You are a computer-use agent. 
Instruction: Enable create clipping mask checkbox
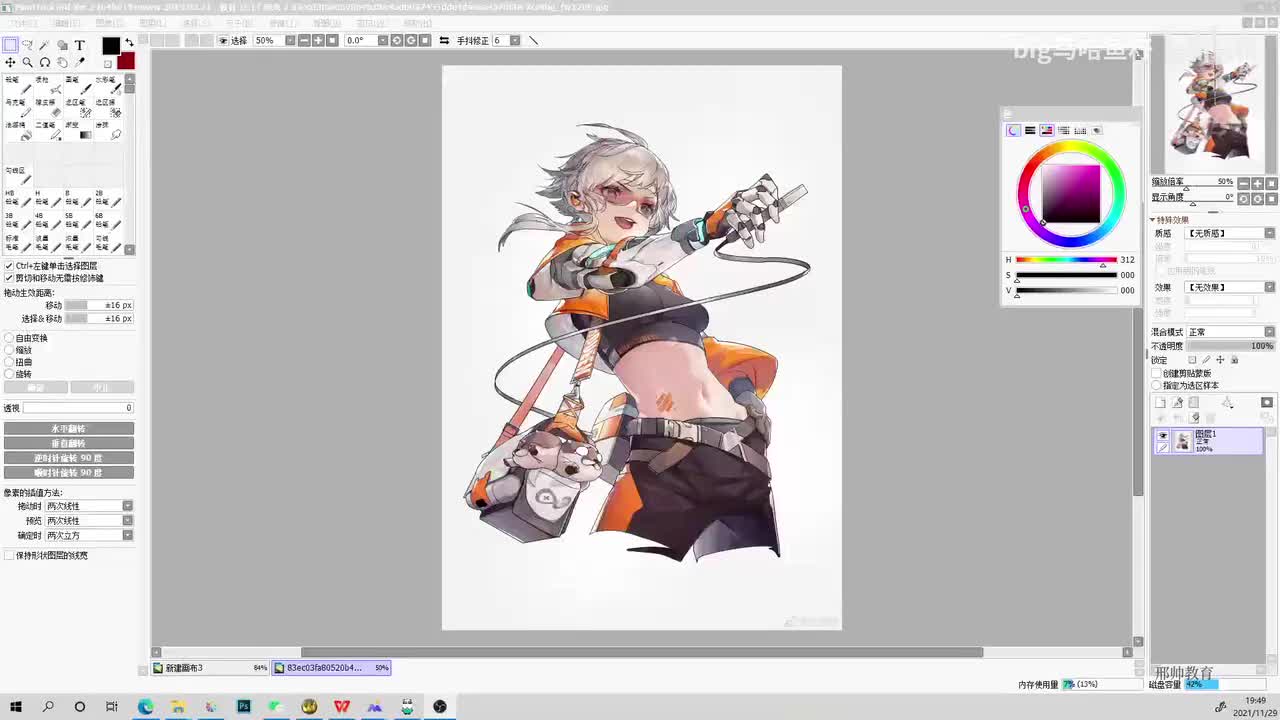point(1157,373)
